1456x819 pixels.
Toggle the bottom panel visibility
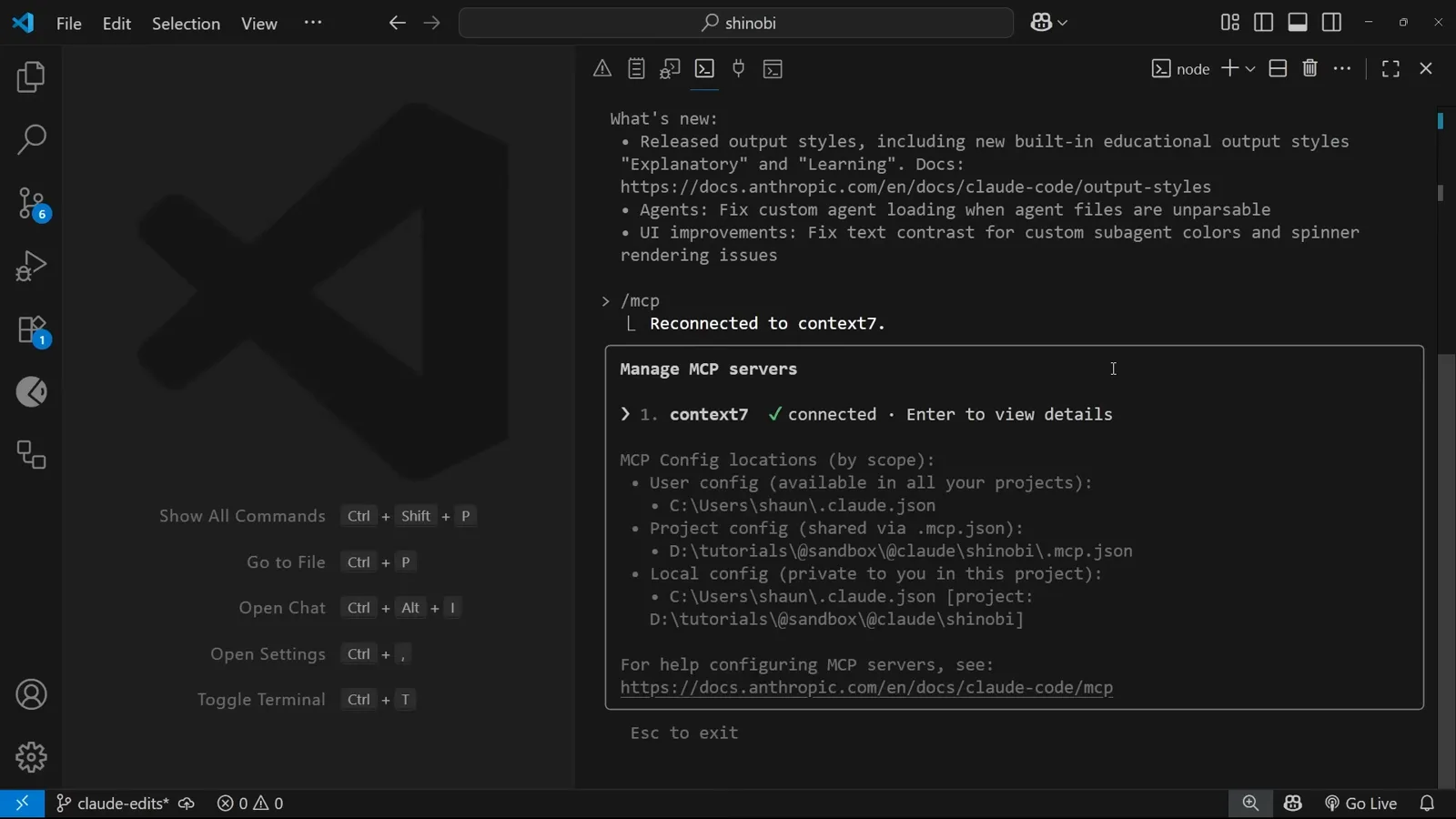coord(1298,23)
